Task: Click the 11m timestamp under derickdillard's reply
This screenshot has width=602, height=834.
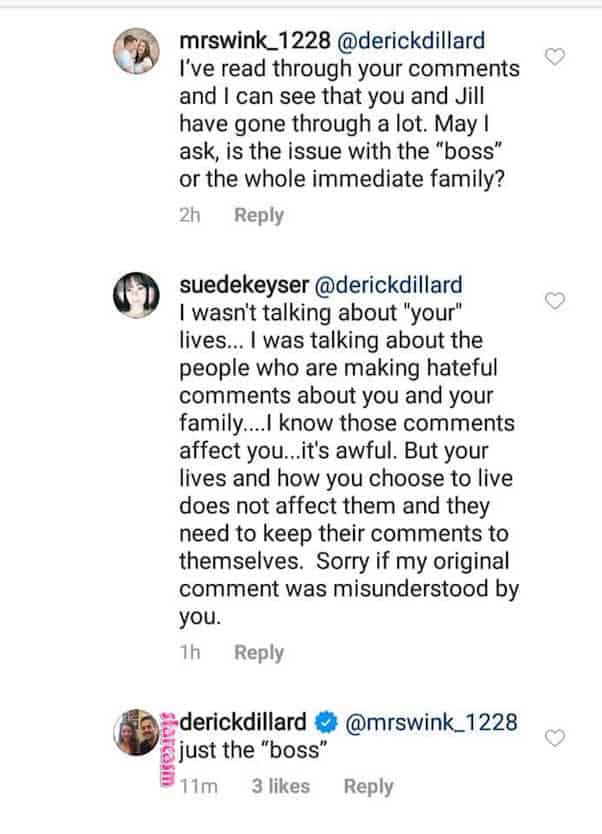Action: (200, 786)
